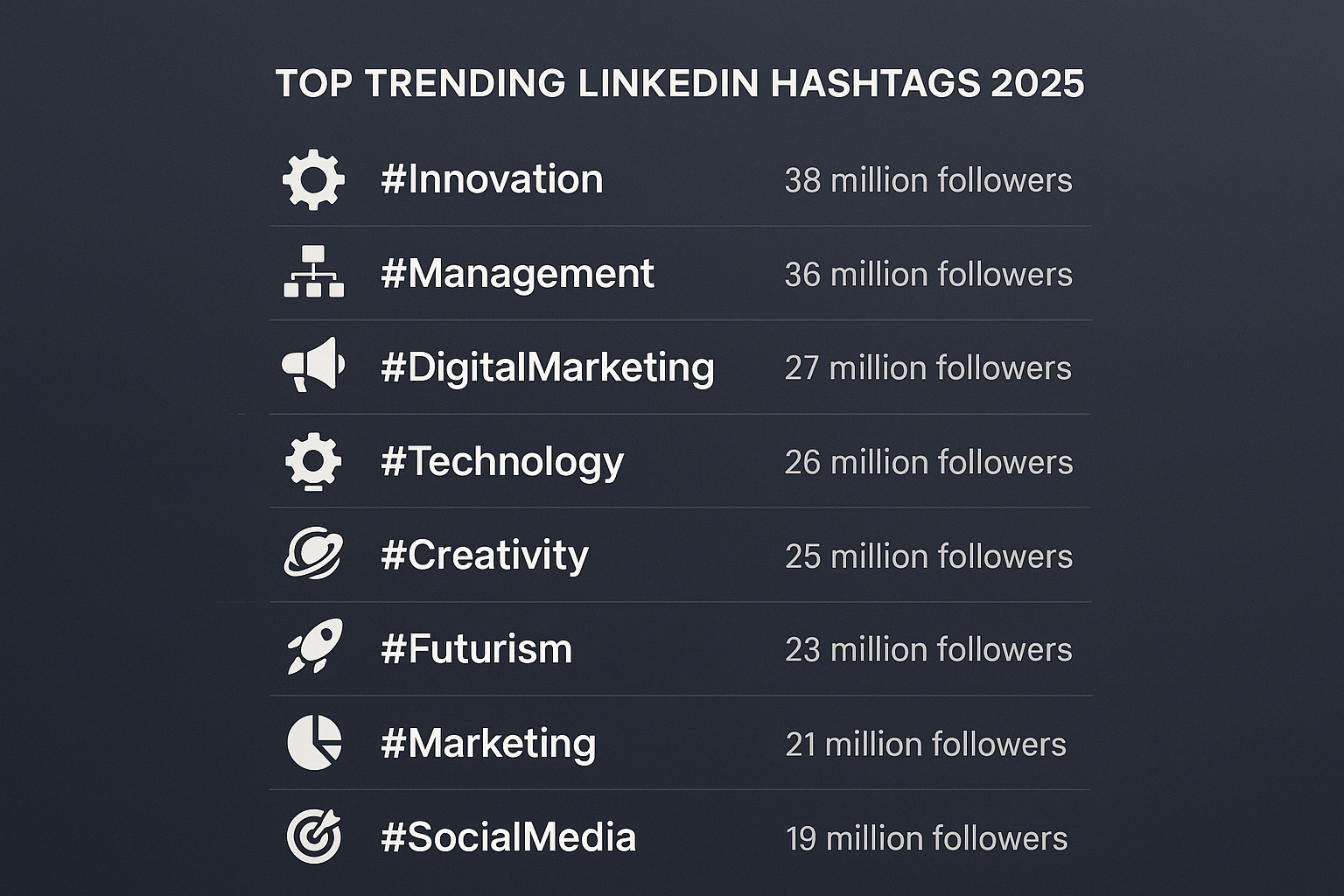Open the #Innovation hashtag

click(492, 179)
